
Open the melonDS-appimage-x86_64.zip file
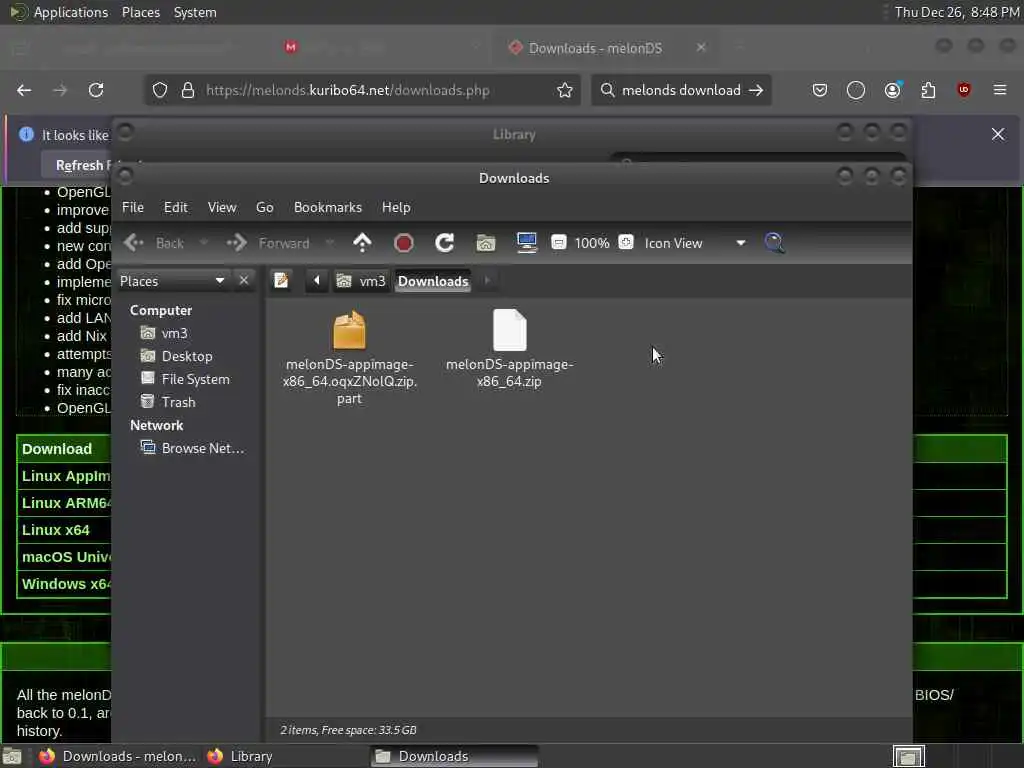(x=509, y=349)
